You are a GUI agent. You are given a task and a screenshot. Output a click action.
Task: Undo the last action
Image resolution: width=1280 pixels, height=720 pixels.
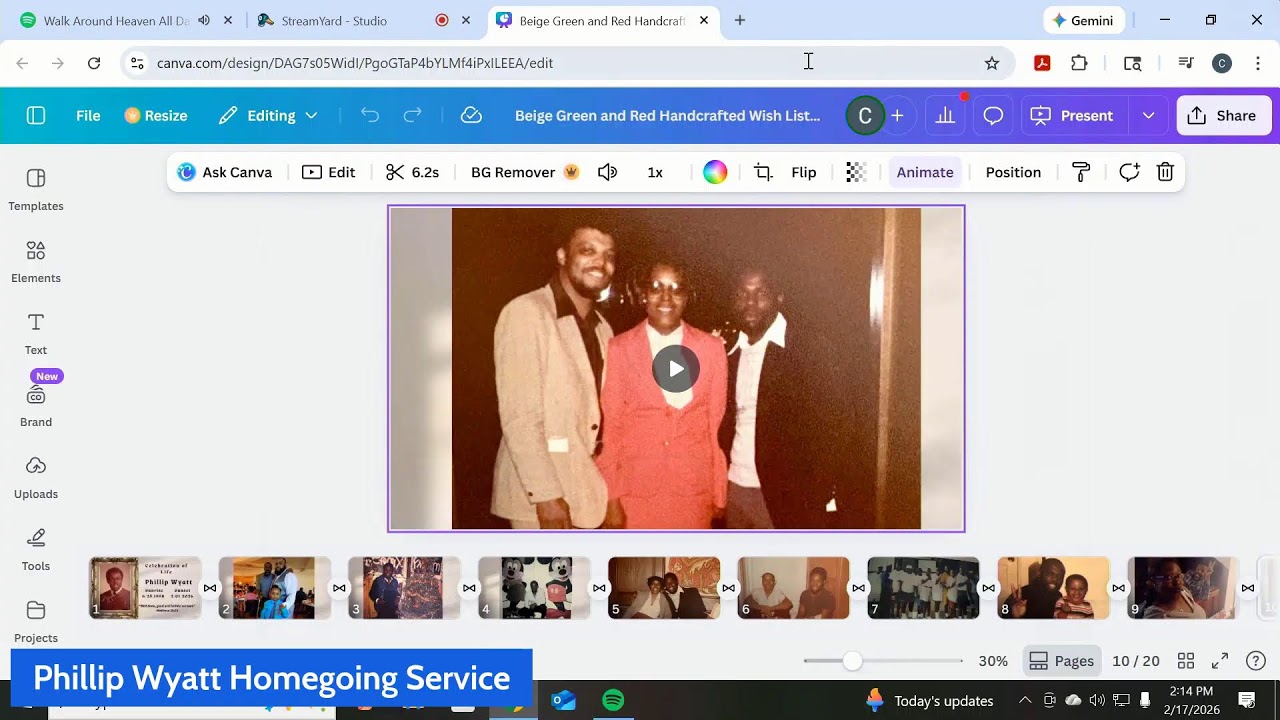(x=370, y=116)
